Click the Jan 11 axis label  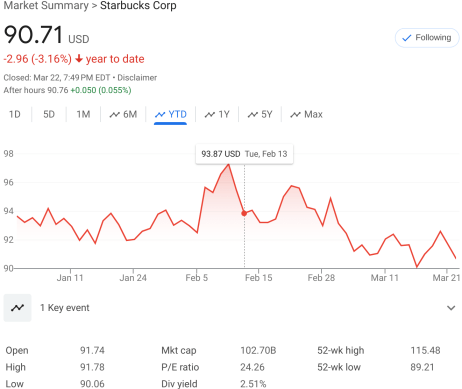70,278
